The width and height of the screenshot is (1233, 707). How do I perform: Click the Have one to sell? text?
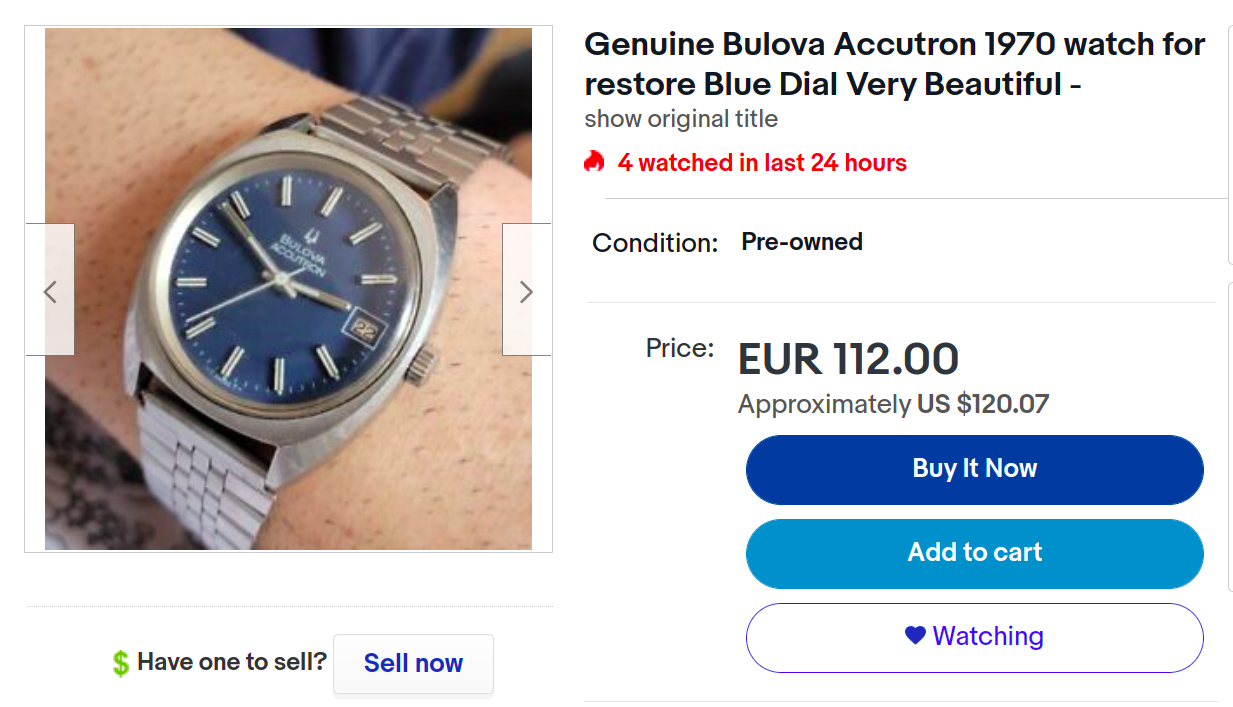(x=232, y=662)
